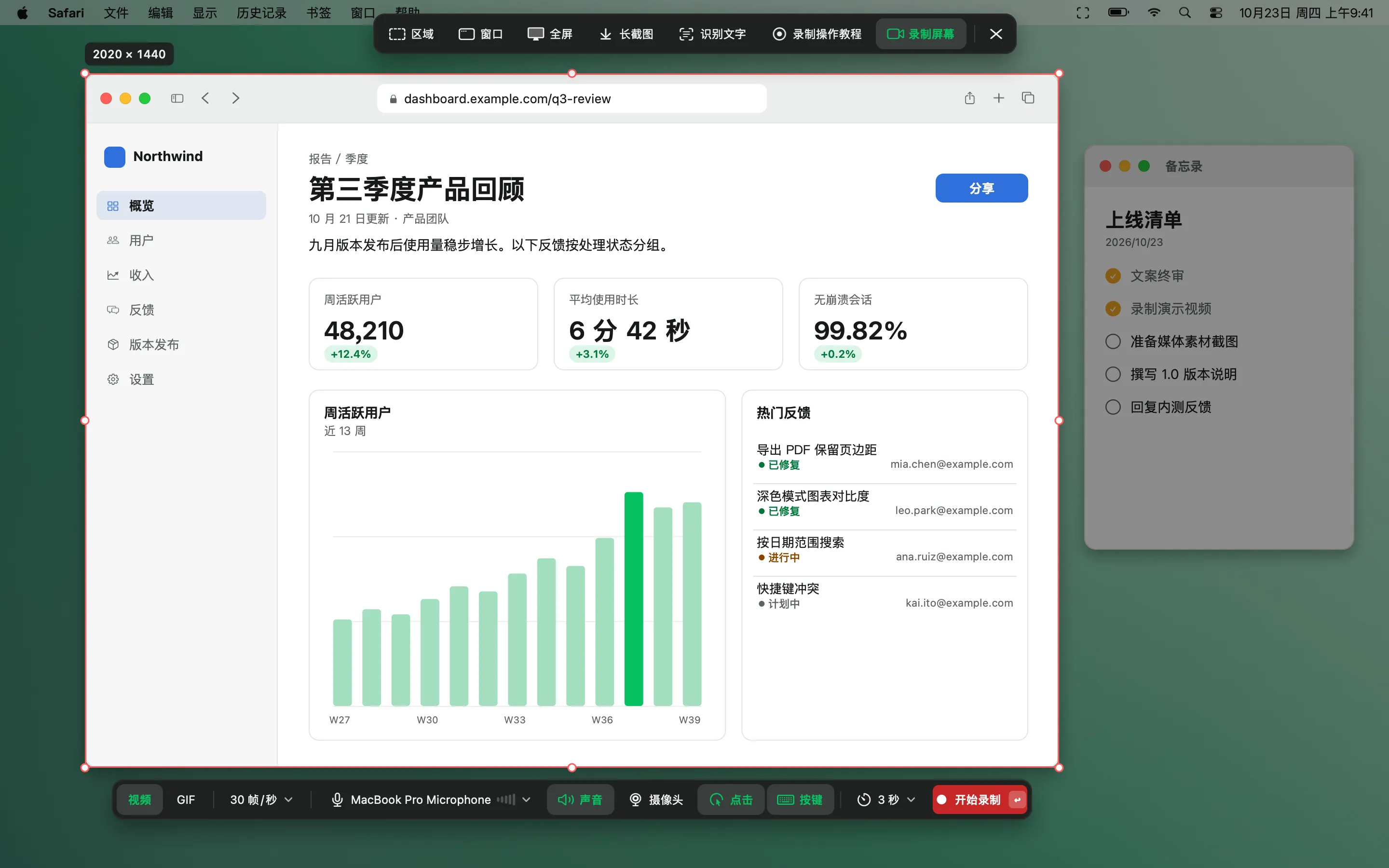Click the blue 分享 button
The image size is (1389, 868).
(981, 188)
